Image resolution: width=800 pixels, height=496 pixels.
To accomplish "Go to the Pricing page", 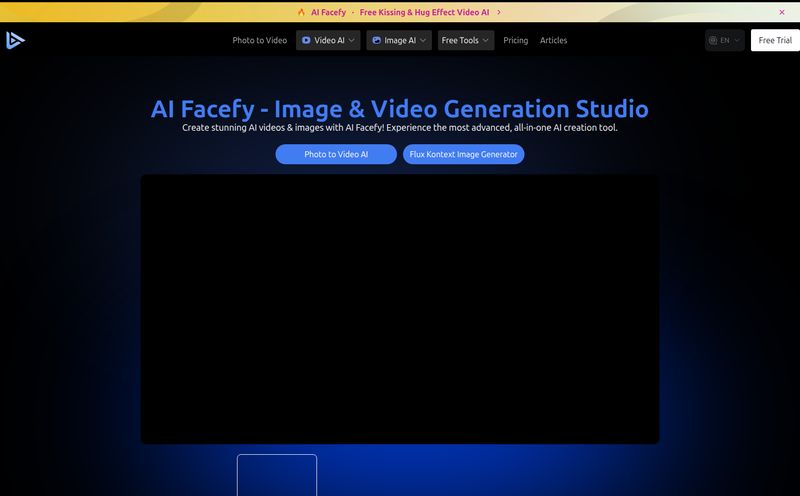I will (516, 40).
